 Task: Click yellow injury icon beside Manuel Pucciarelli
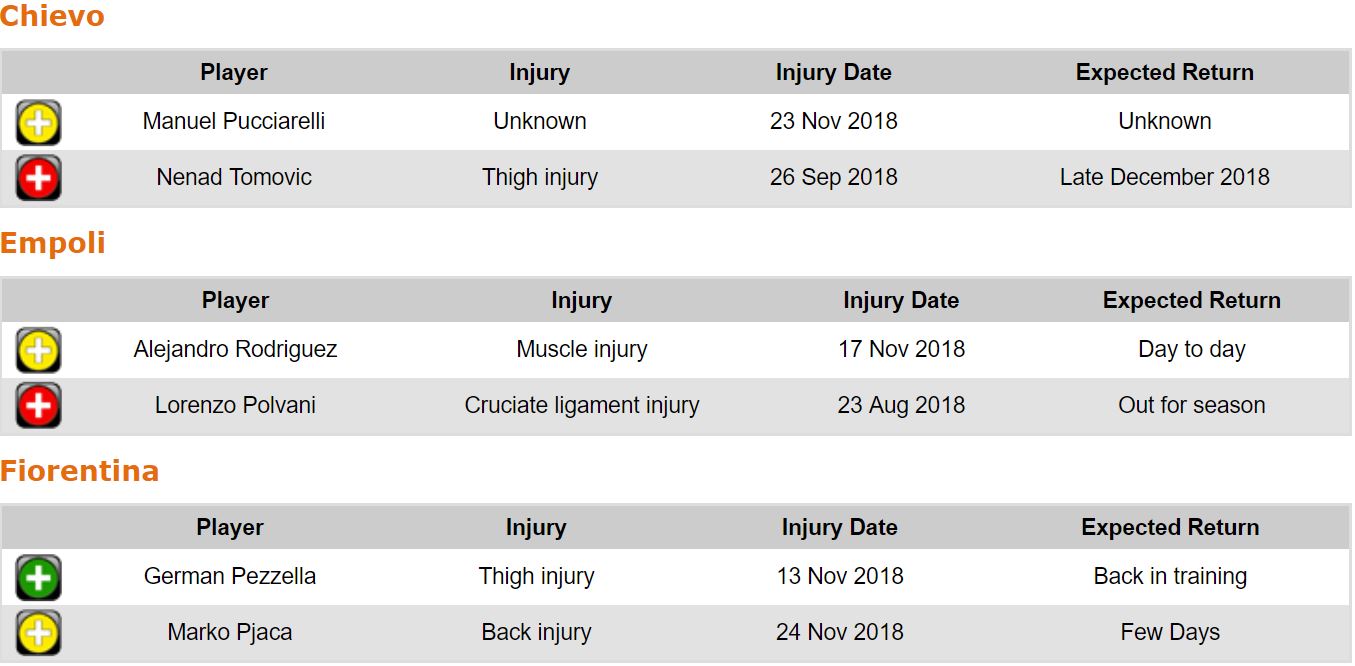pos(38,123)
